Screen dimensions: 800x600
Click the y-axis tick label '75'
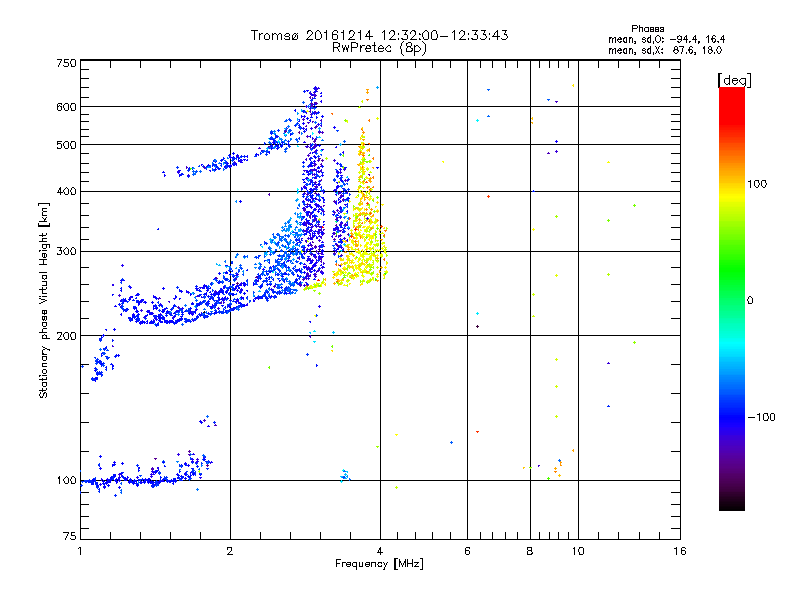pyautogui.click(x=70, y=536)
